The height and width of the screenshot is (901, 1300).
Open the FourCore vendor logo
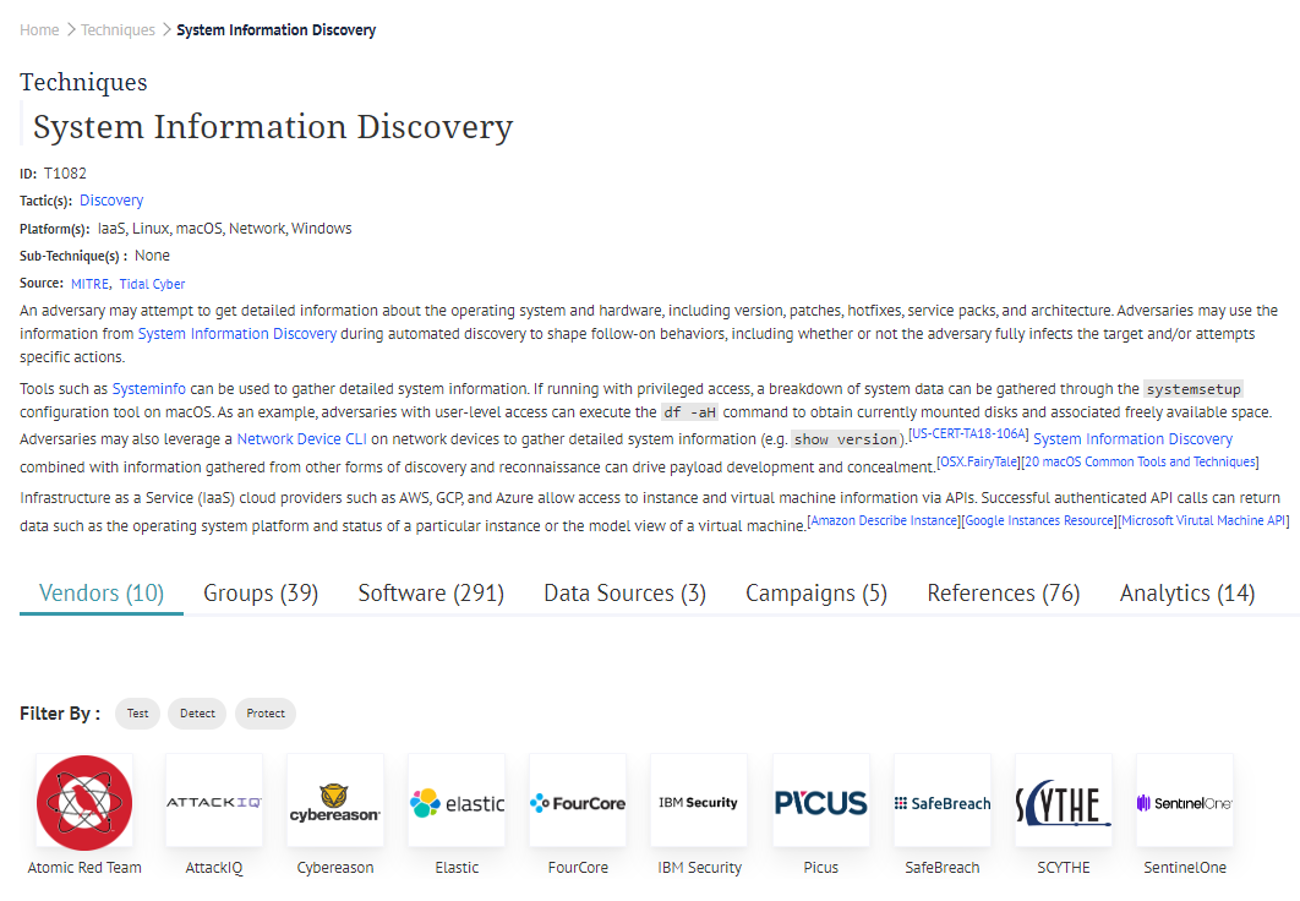578,802
